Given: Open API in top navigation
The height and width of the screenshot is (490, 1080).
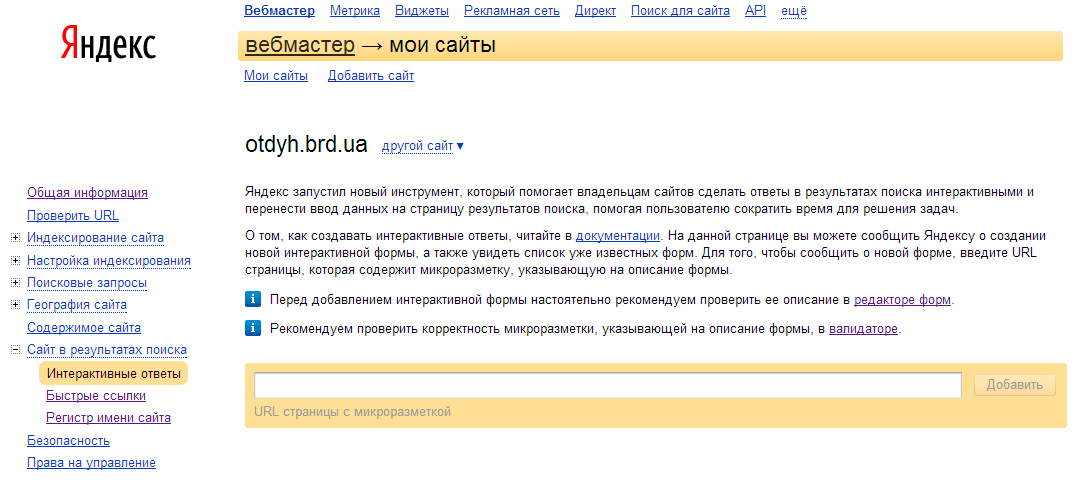Looking at the screenshot, I should coord(755,11).
